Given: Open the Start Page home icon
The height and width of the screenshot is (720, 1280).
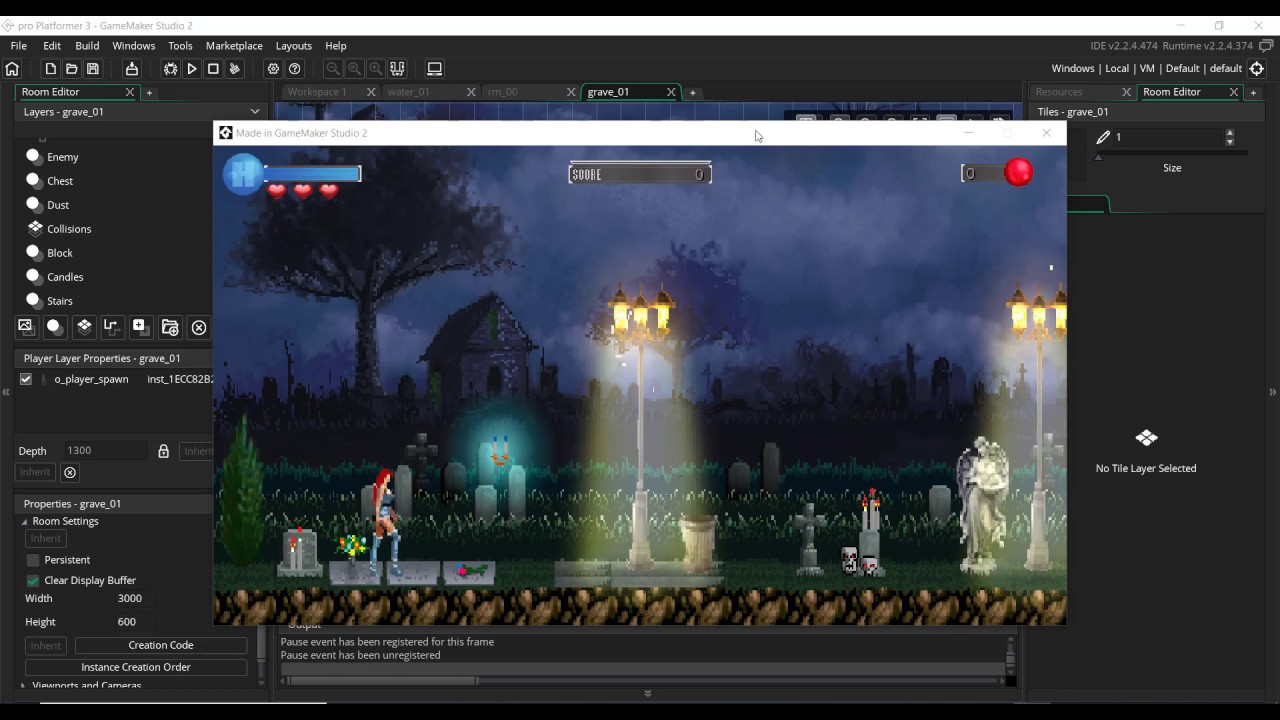Looking at the screenshot, I should (12, 69).
